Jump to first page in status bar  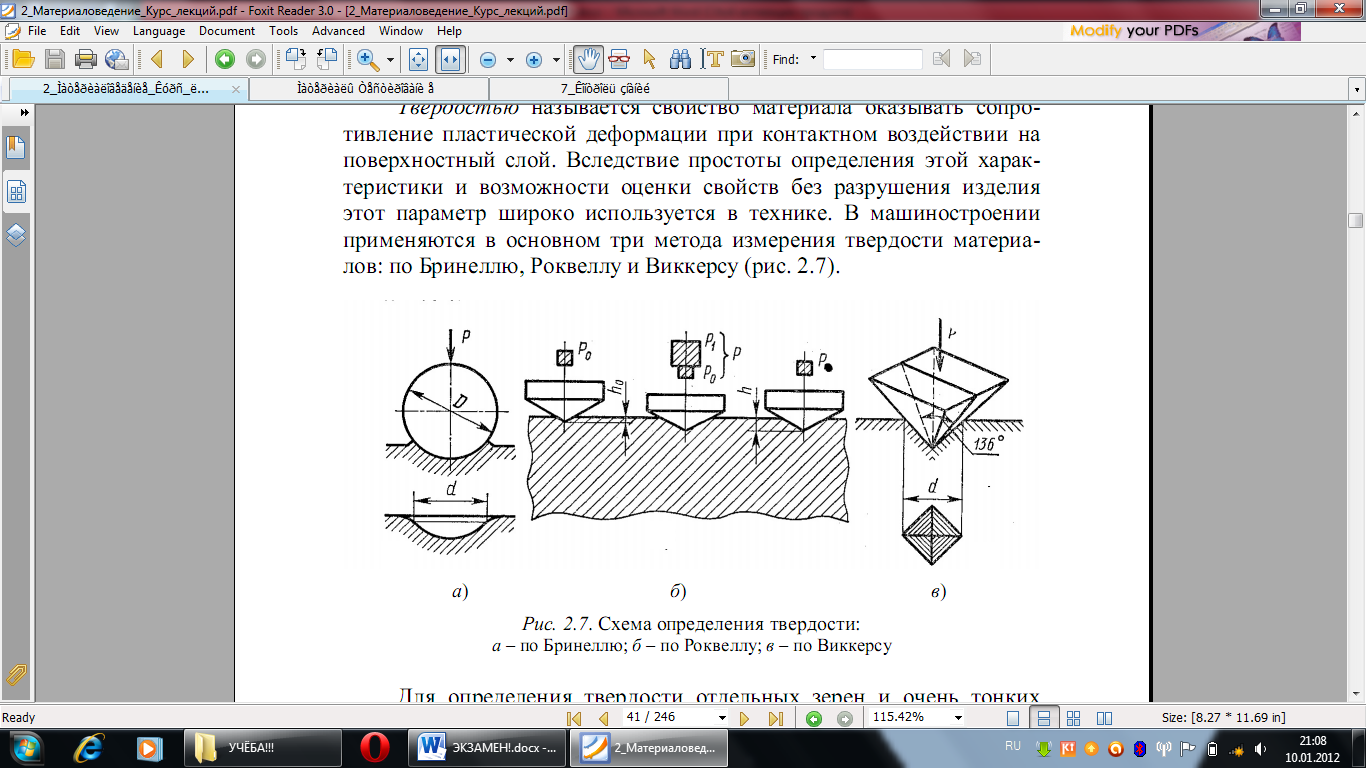coord(574,718)
